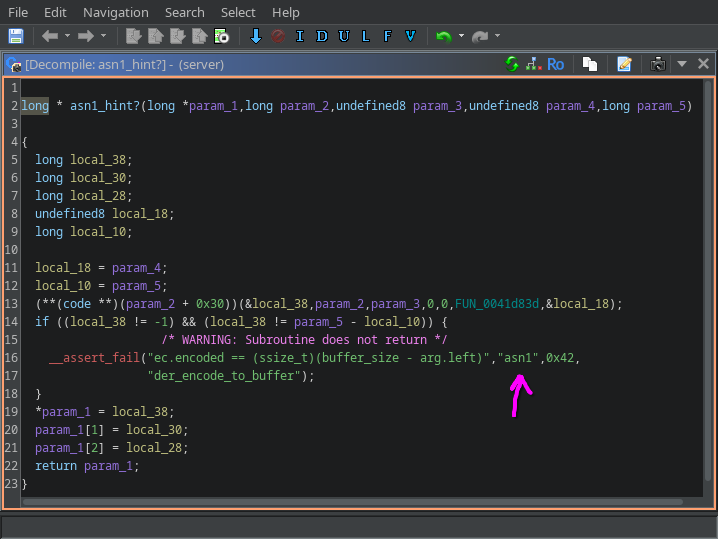This screenshot has width=718, height=539.
Task: Click the camera snapshot icon
Action: (658, 64)
